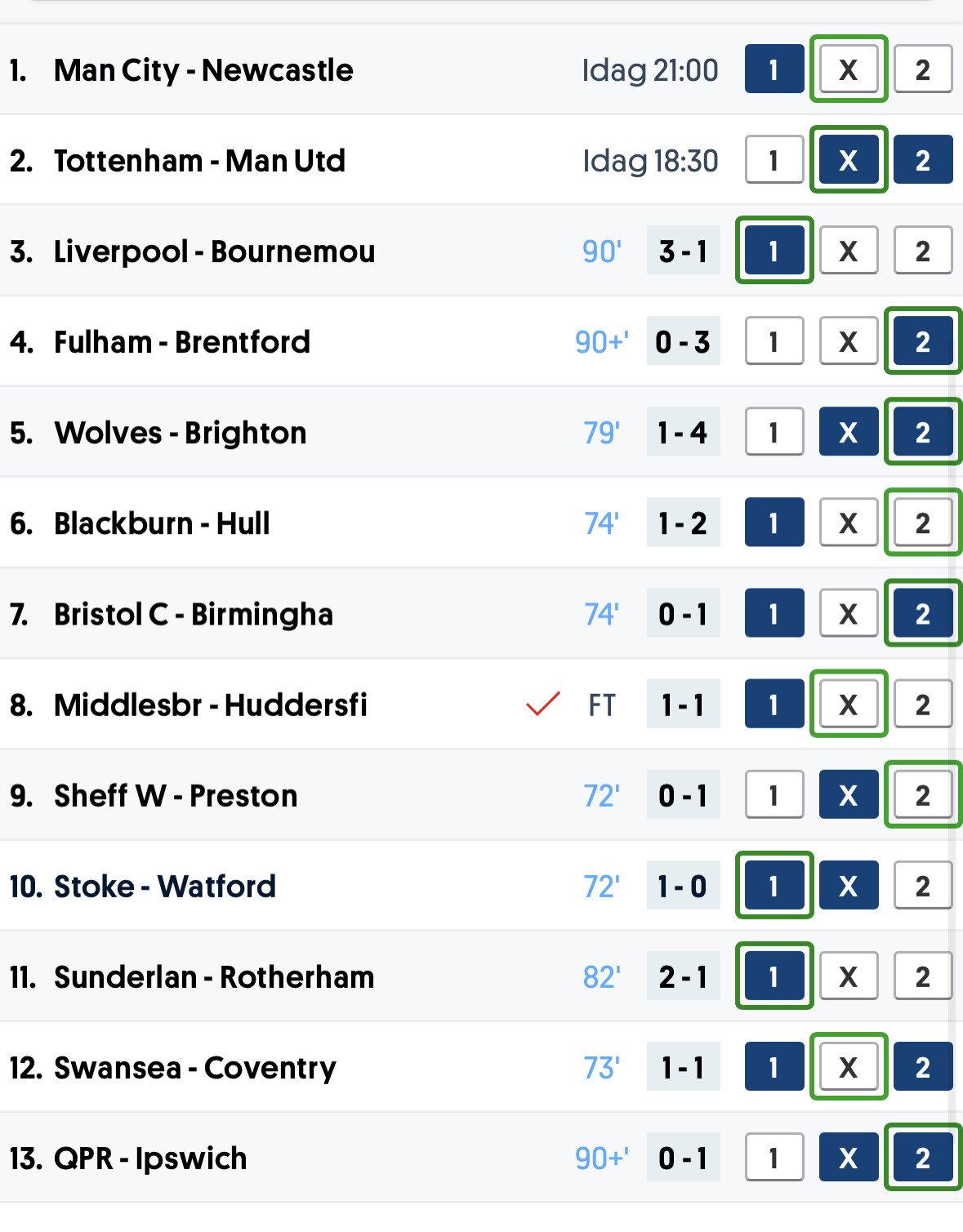The width and height of the screenshot is (963, 1232).
Task: Select 2 for Tottenham - Man Utd
Action: coord(923,160)
